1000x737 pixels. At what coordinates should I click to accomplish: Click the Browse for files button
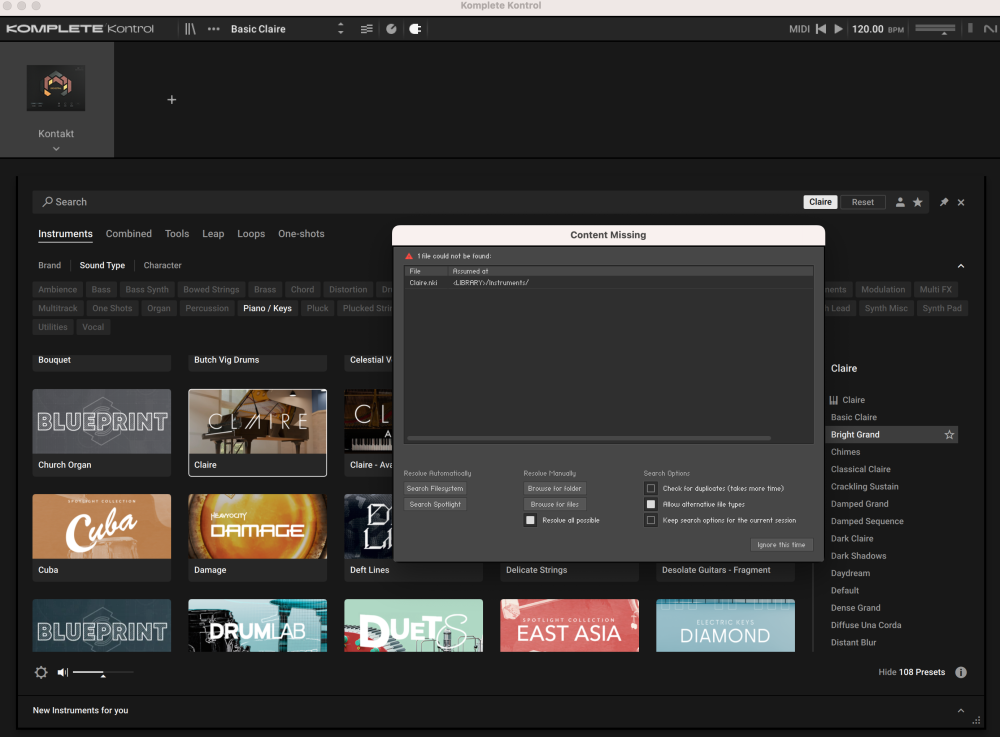554,504
